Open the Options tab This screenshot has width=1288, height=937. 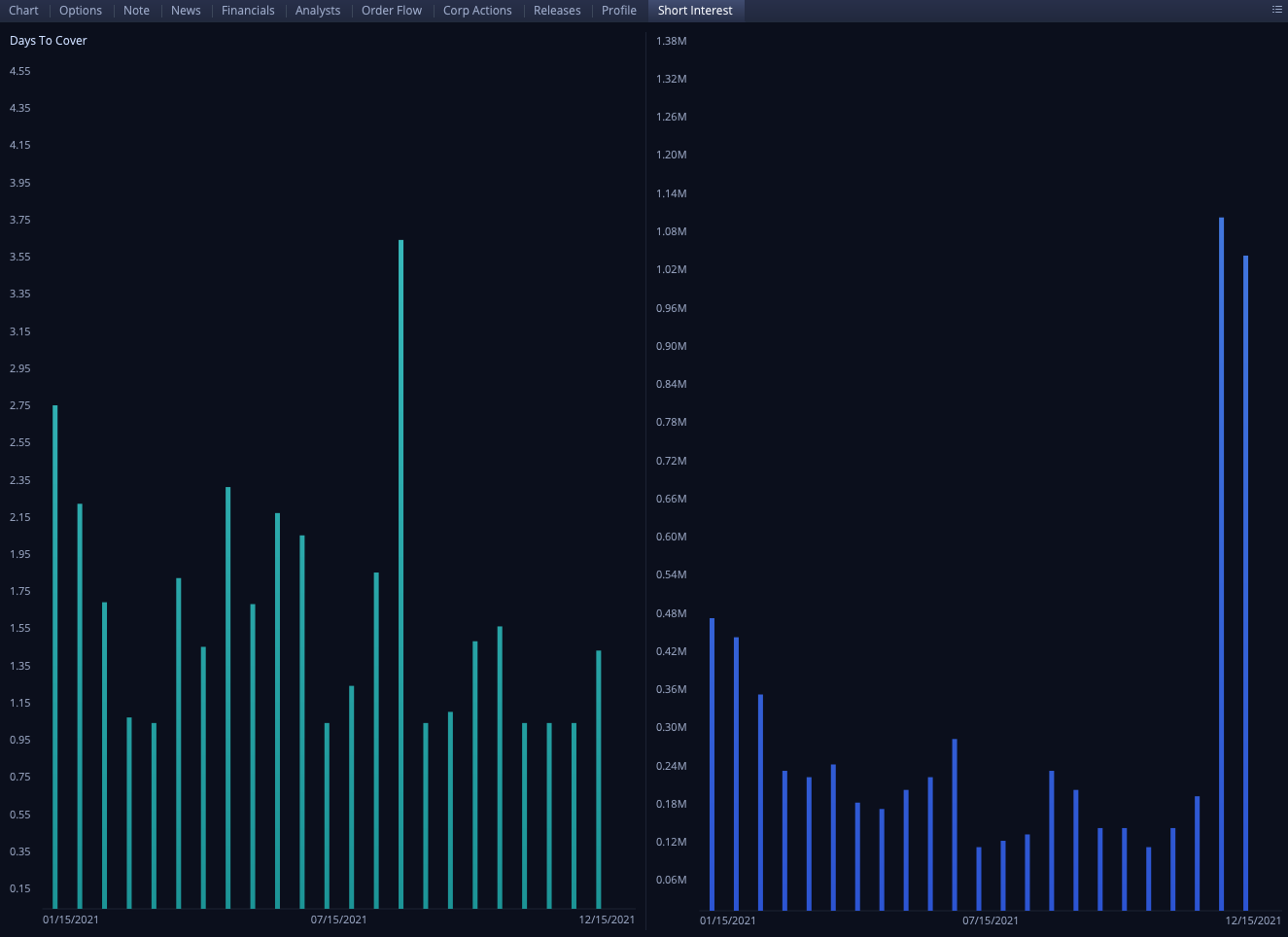80,10
